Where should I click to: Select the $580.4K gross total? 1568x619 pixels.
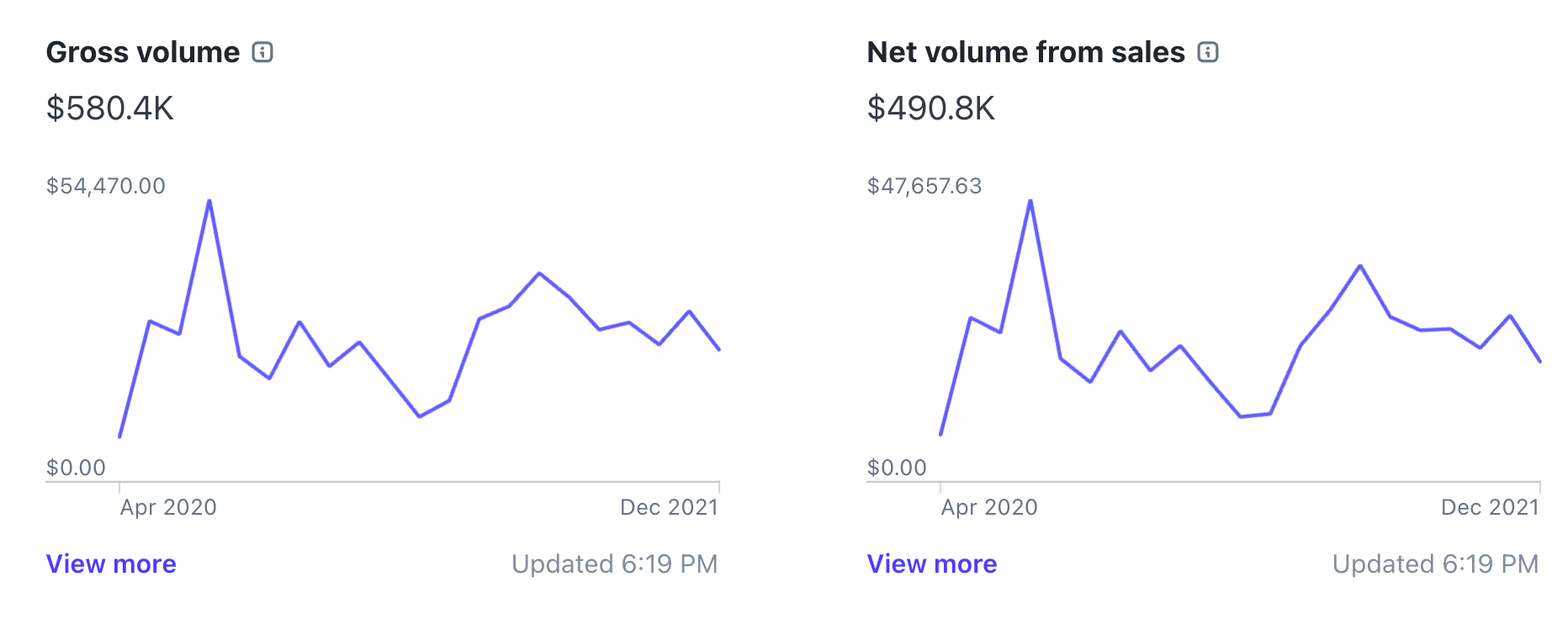pyautogui.click(x=110, y=108)
